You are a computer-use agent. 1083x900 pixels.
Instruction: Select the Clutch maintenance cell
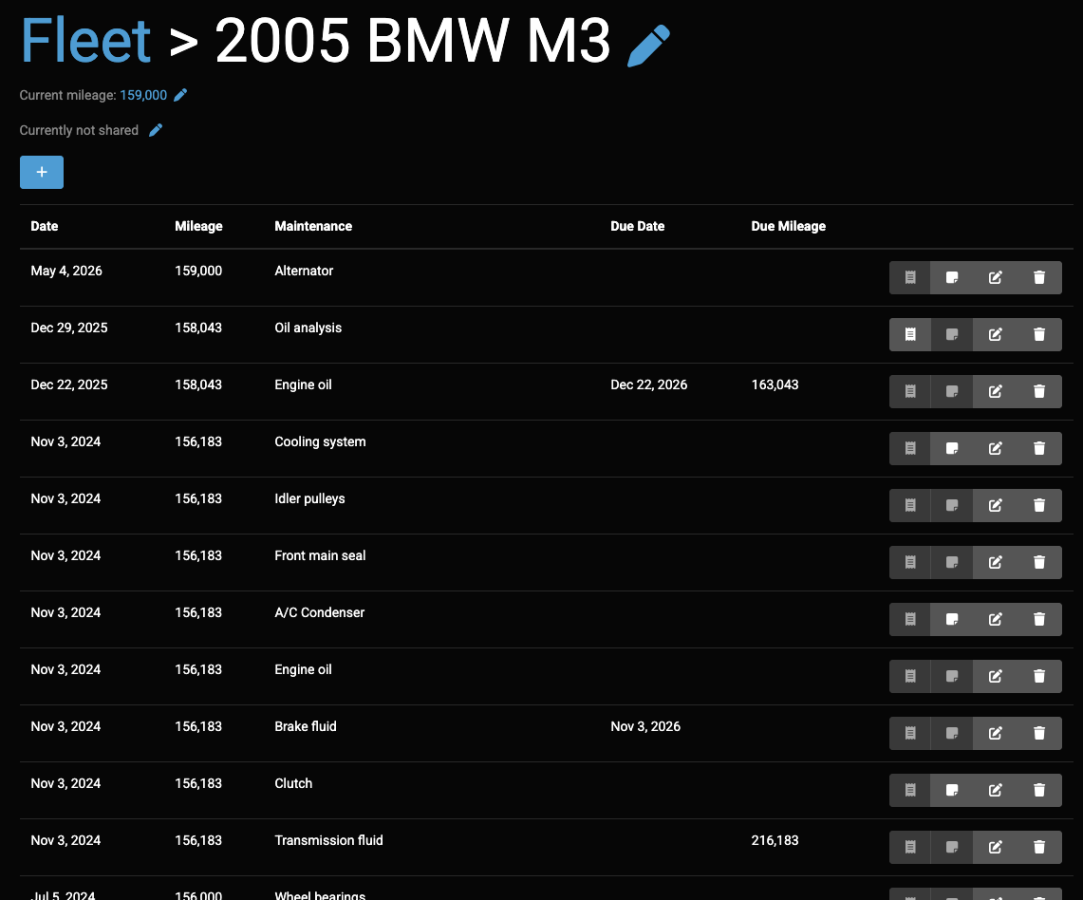click(293, 783)
